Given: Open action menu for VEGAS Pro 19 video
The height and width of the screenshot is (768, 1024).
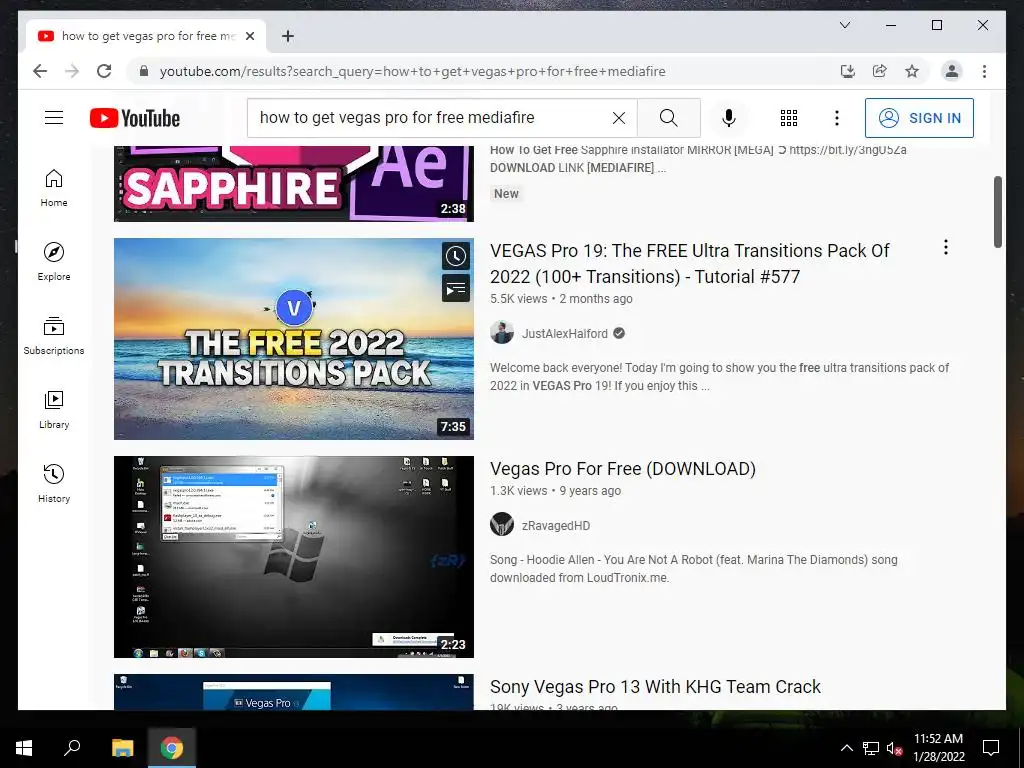Looking at the screenshot, I should click(946, 247).
